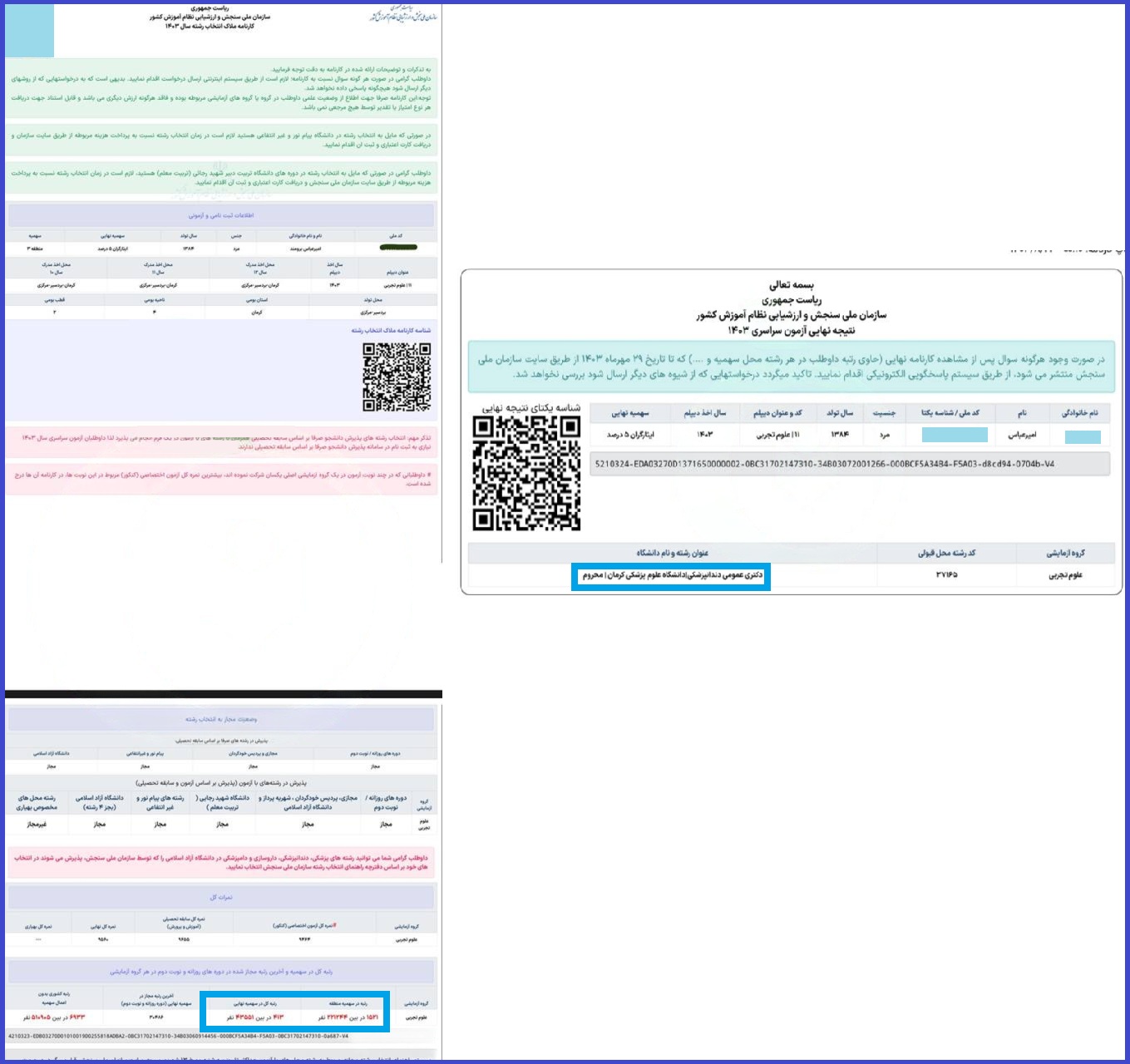The height and width of the screenshot is (1064, 1130).
Task: Click the نتیجه نهایی آزمون سراسری ۱۴۰۳ title
Action: [791, 330]
